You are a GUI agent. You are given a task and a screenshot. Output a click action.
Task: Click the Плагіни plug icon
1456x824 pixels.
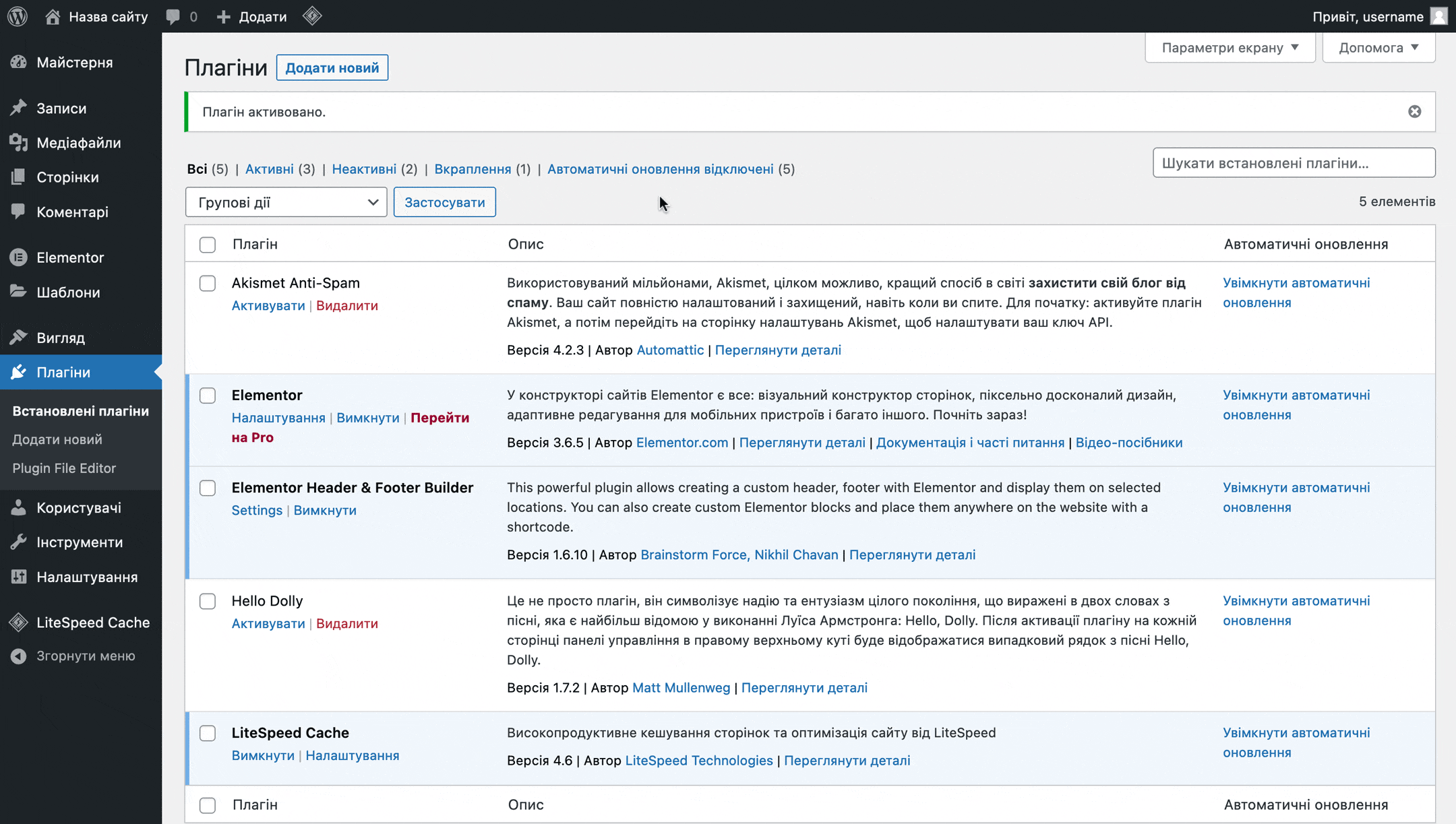pos(19,372)
